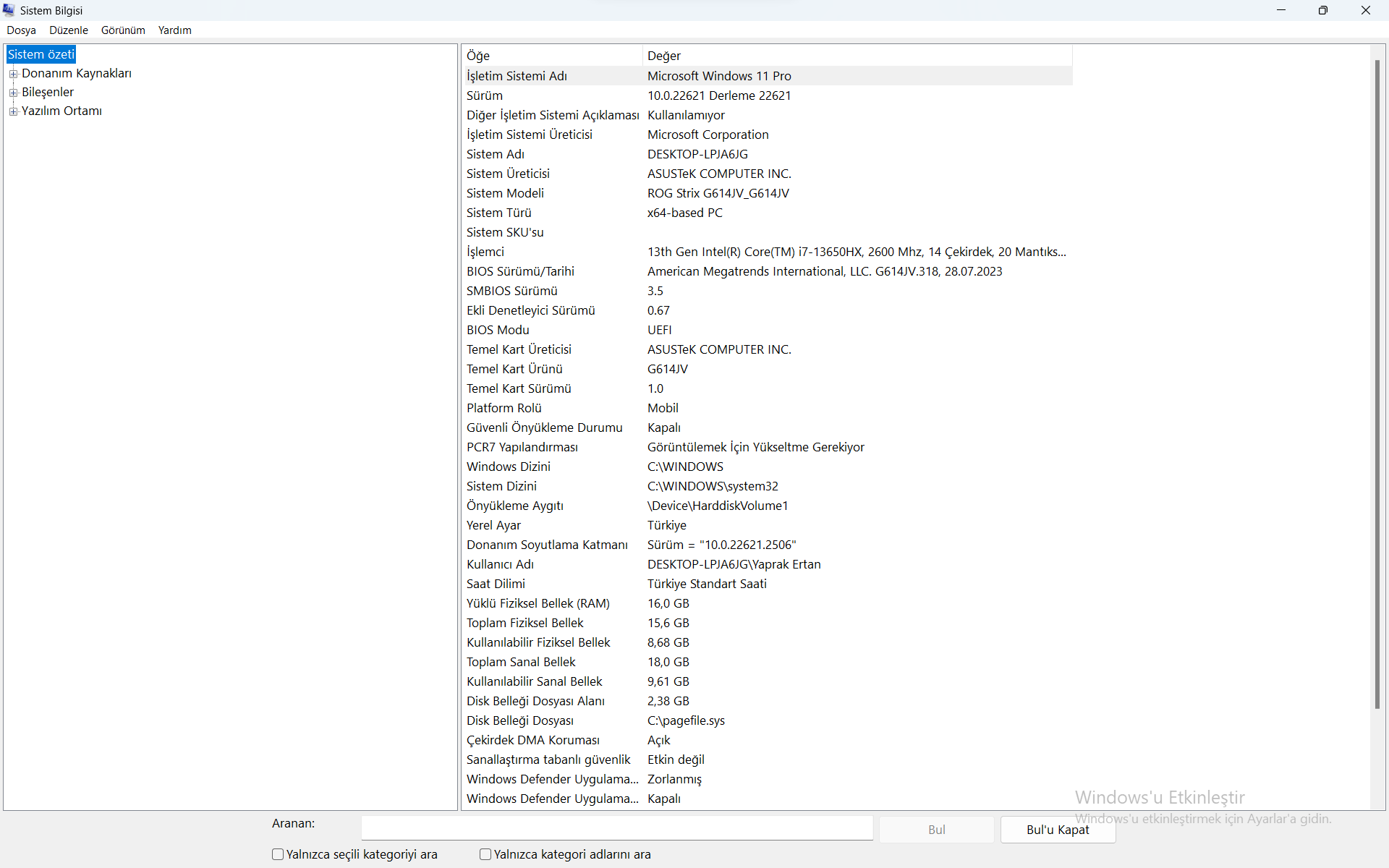Screen dimensions: 1389x868
Task: Select Yazılım Ortamı in the tree
Action: click(x=61, y=111)
